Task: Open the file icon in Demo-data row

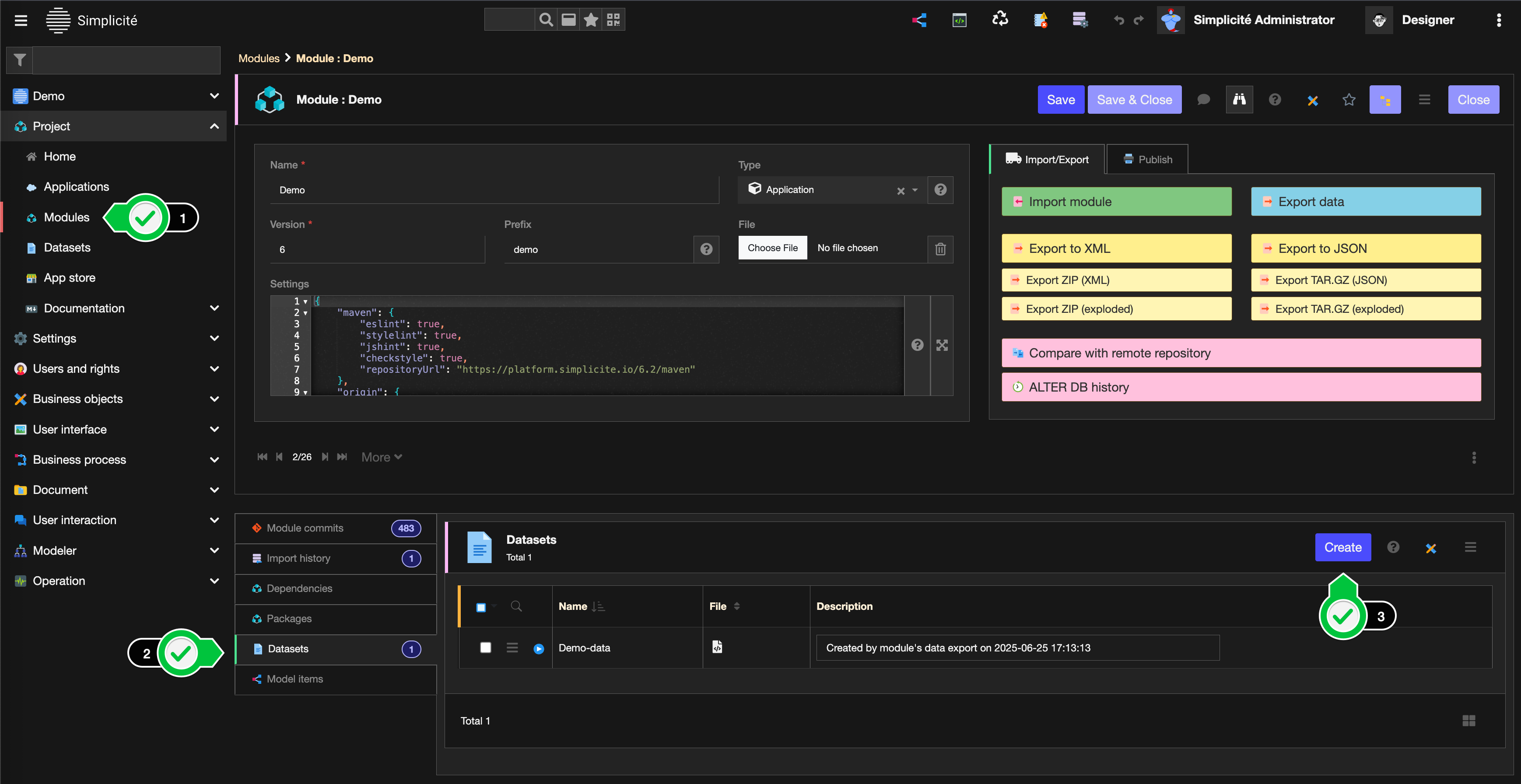Action: click(717, 647)
